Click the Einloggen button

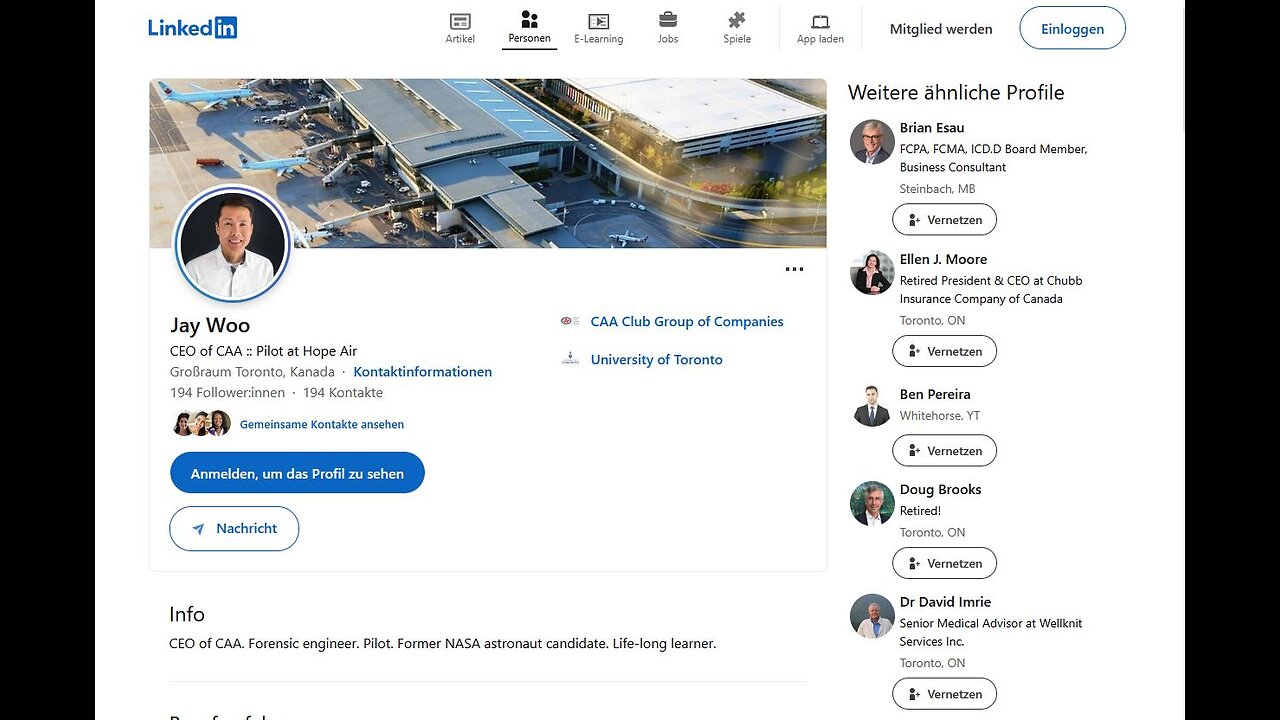pos(1072,28)
